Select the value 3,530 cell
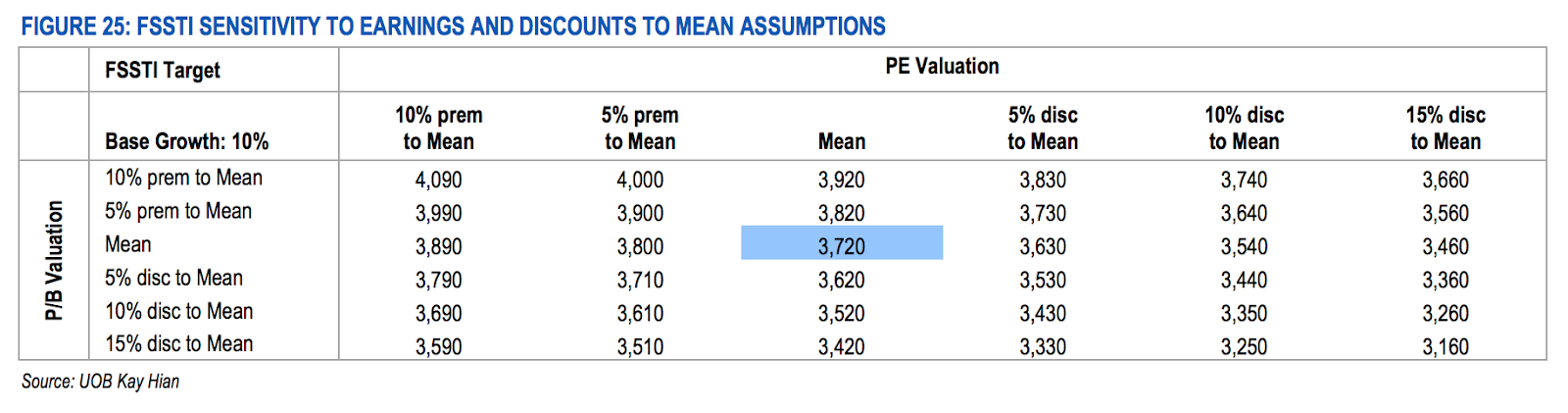Image resolution: width=1568 pixels, height=413 pixels. point(1043,281)
